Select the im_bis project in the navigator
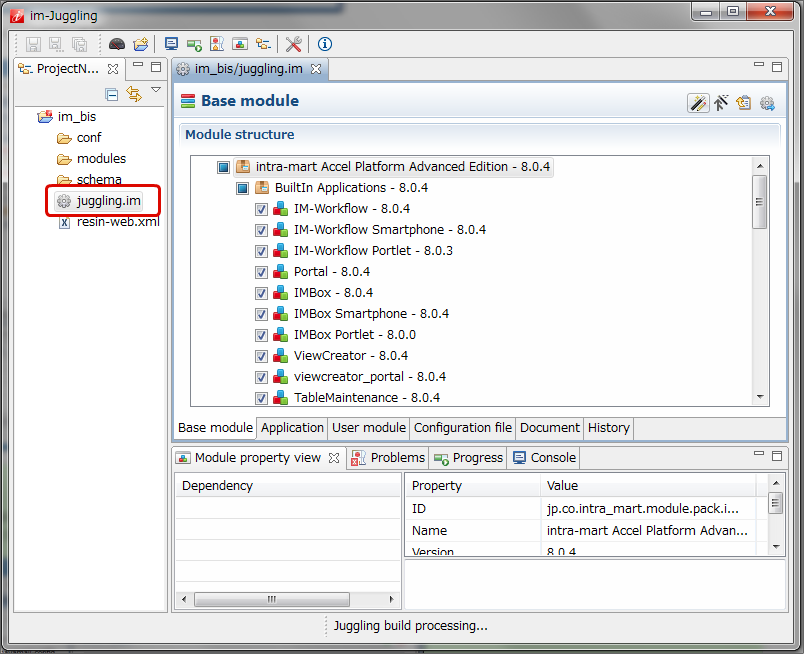 pos(76,117)
